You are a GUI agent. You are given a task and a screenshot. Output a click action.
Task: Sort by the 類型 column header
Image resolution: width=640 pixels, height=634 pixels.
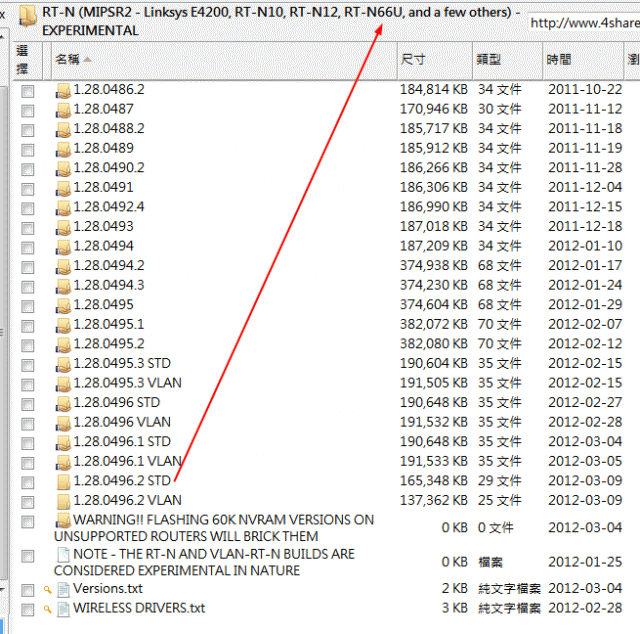[x=508, y=60]
